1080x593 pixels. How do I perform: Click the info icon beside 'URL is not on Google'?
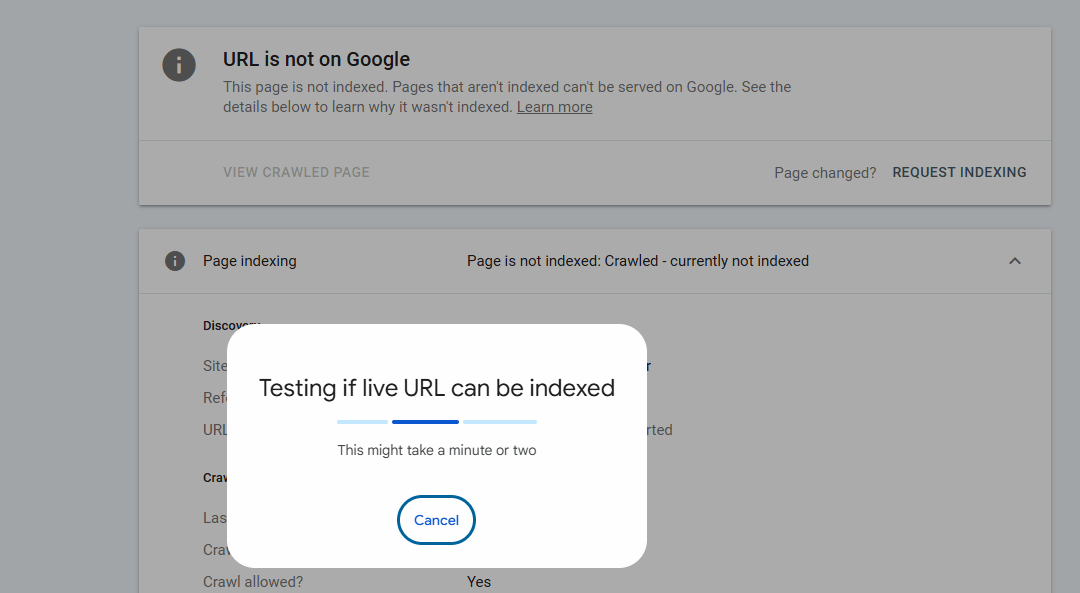(x=179, y=65)
